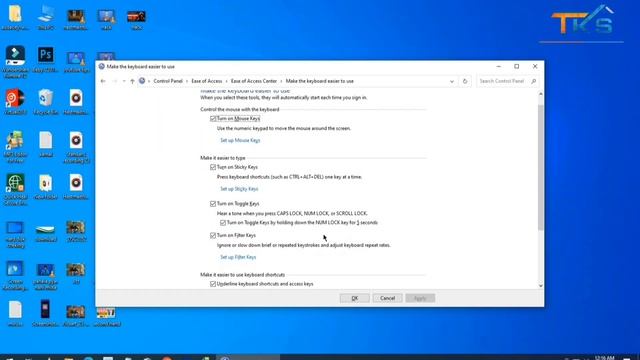Go to Control Panel breadcrumb
Image resolution: width=640 pixels, height=360 pixels.
click(168, 81)
